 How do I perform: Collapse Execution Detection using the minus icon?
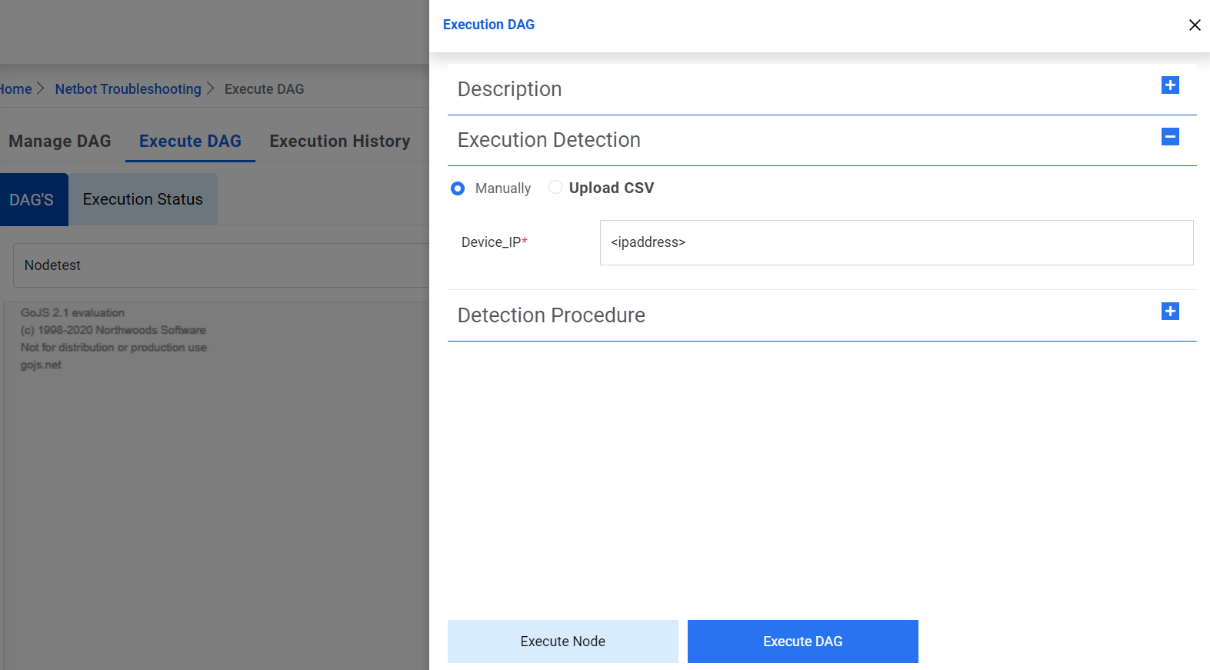[1170, 137]
